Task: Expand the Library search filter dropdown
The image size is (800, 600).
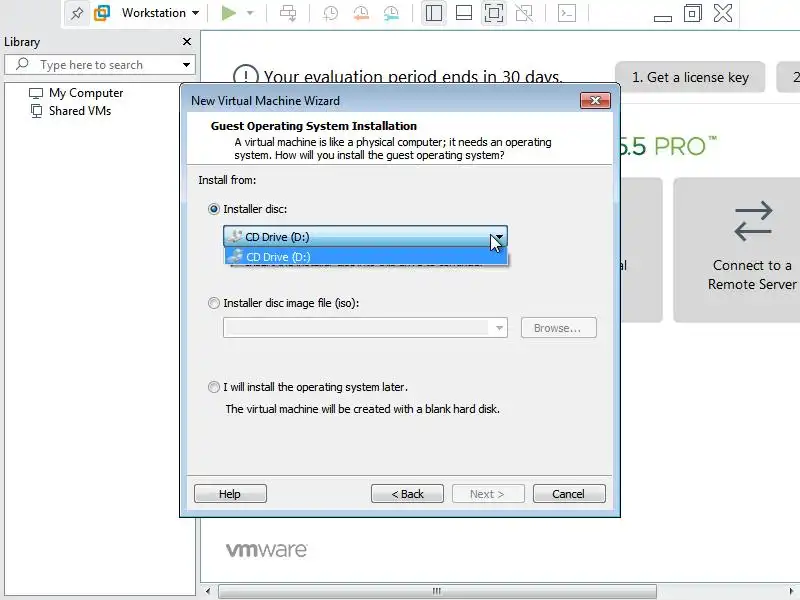Action: click(x=186, y=65)
